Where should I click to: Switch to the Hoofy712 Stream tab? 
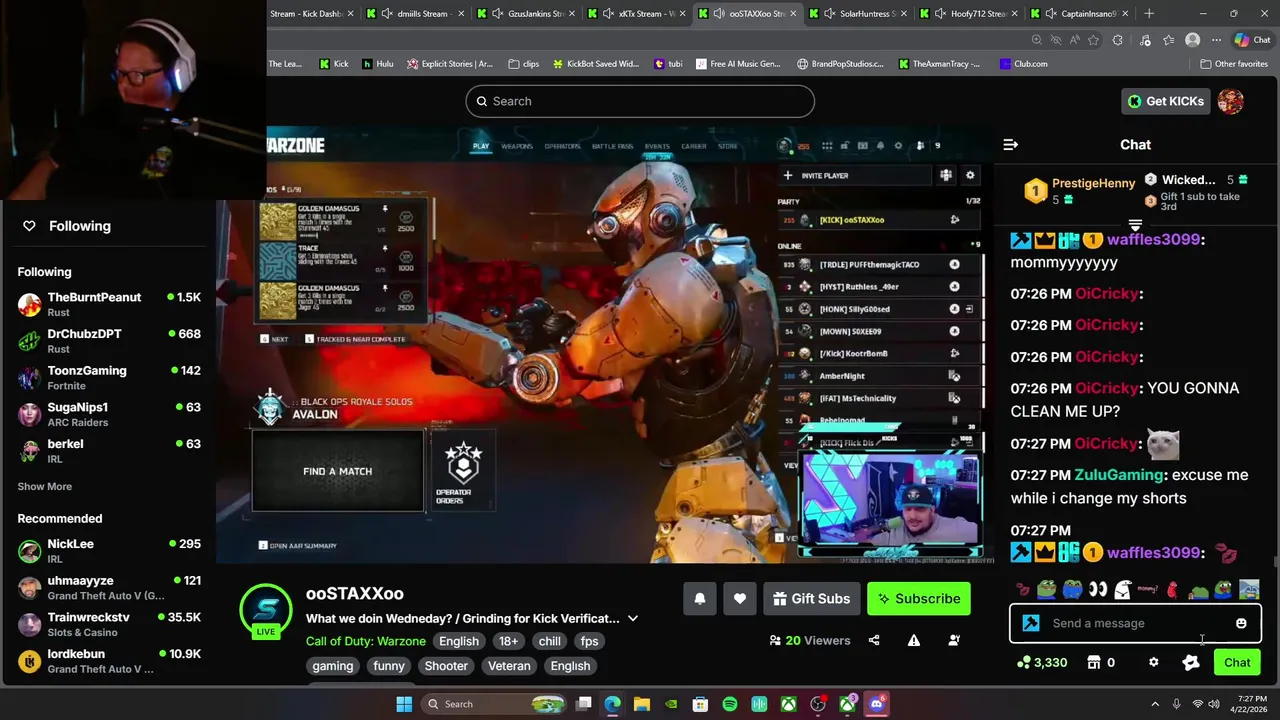coord(969,14)
